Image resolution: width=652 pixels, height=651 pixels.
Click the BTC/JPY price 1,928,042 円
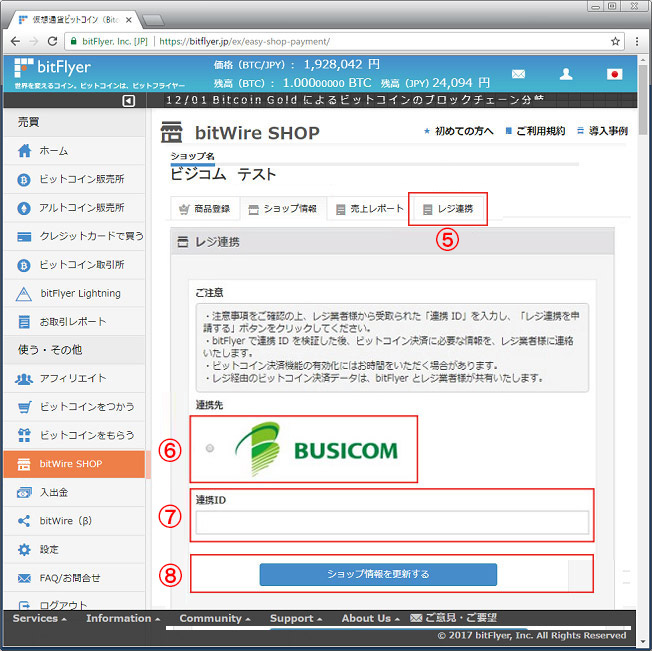341,64
